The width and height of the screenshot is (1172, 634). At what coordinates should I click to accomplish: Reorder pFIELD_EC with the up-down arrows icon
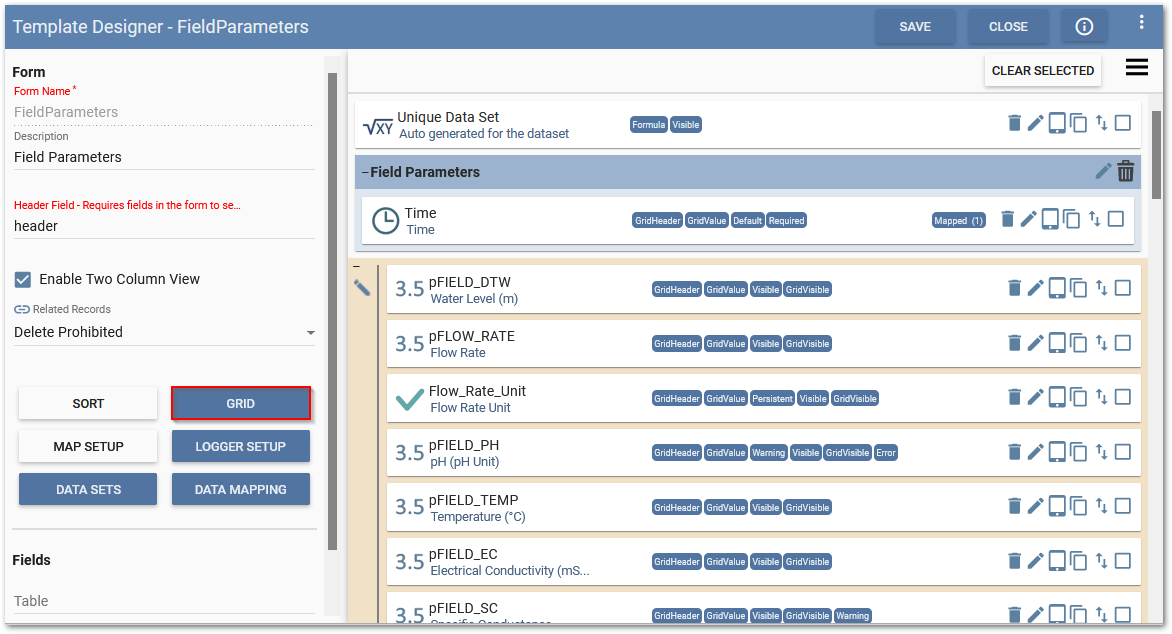pos(1101,561)
